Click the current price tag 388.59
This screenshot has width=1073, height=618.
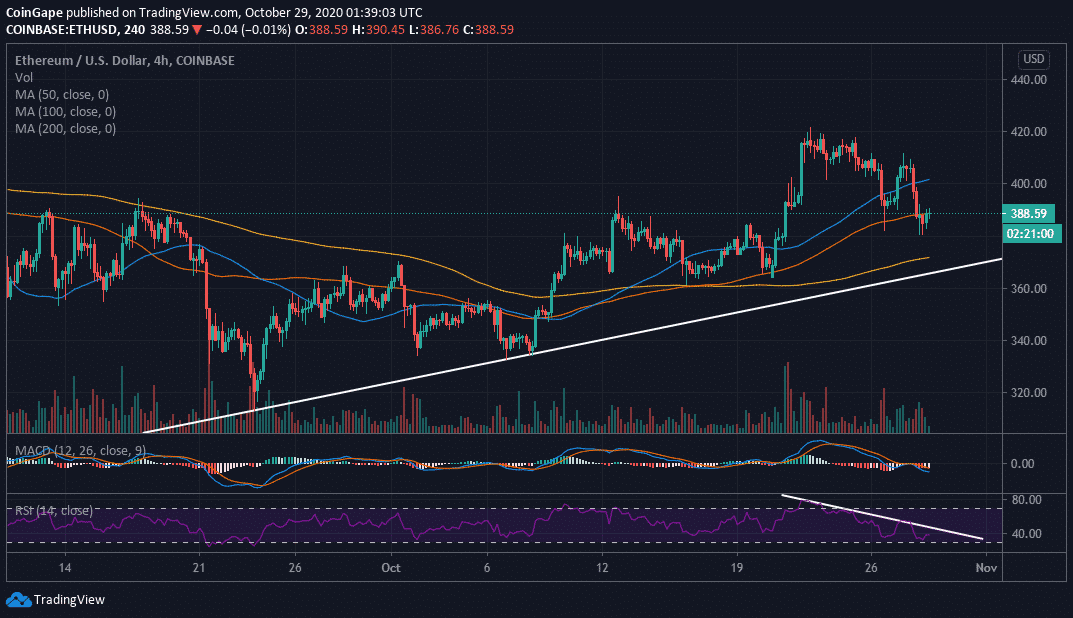tap(1030, 213)
